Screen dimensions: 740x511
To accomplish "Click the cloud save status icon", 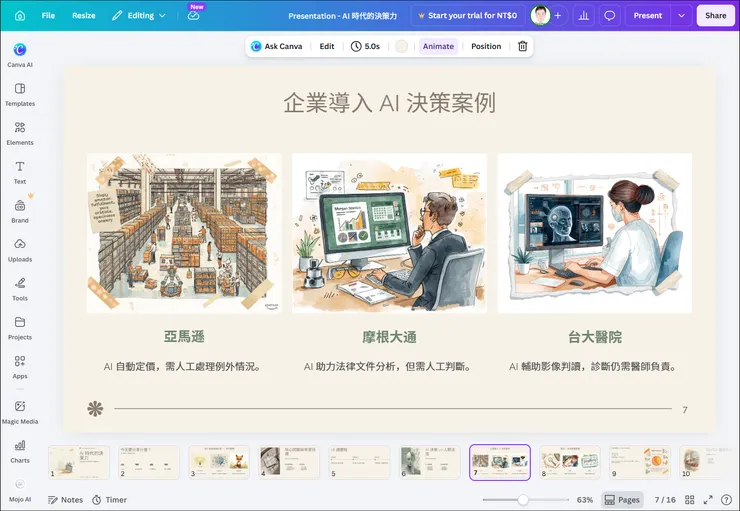I will click(x=193, y=16).
